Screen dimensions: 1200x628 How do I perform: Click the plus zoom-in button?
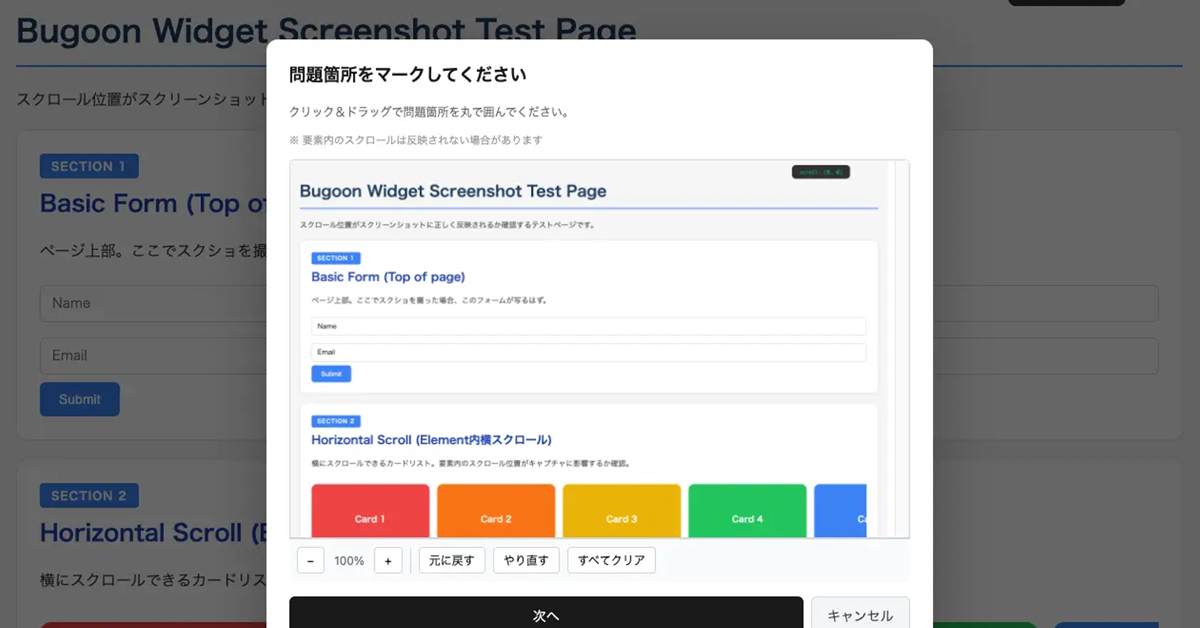point(388,561)
